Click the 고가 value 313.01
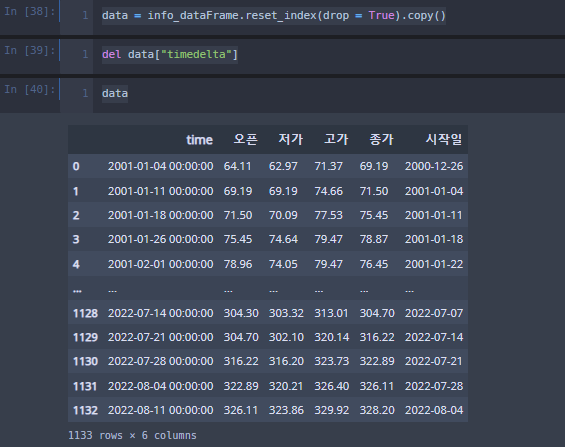 [x=331, y=313]
